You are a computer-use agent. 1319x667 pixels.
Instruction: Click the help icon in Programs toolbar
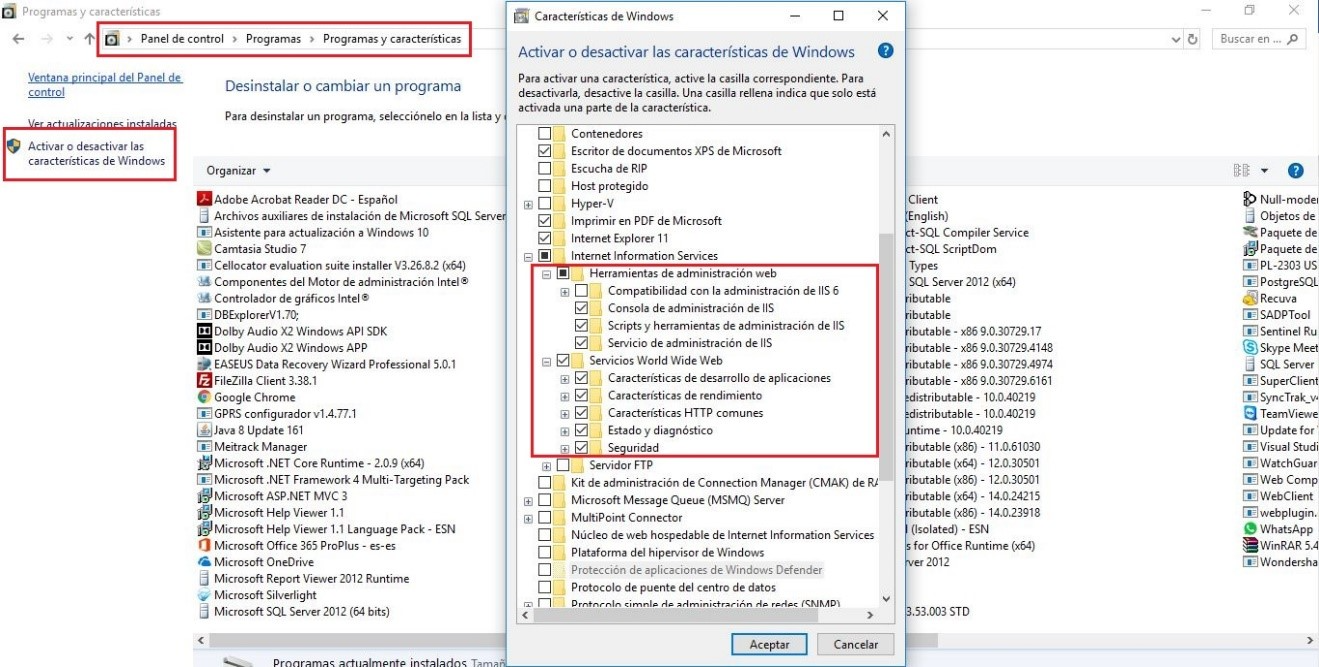point(1296,171)
